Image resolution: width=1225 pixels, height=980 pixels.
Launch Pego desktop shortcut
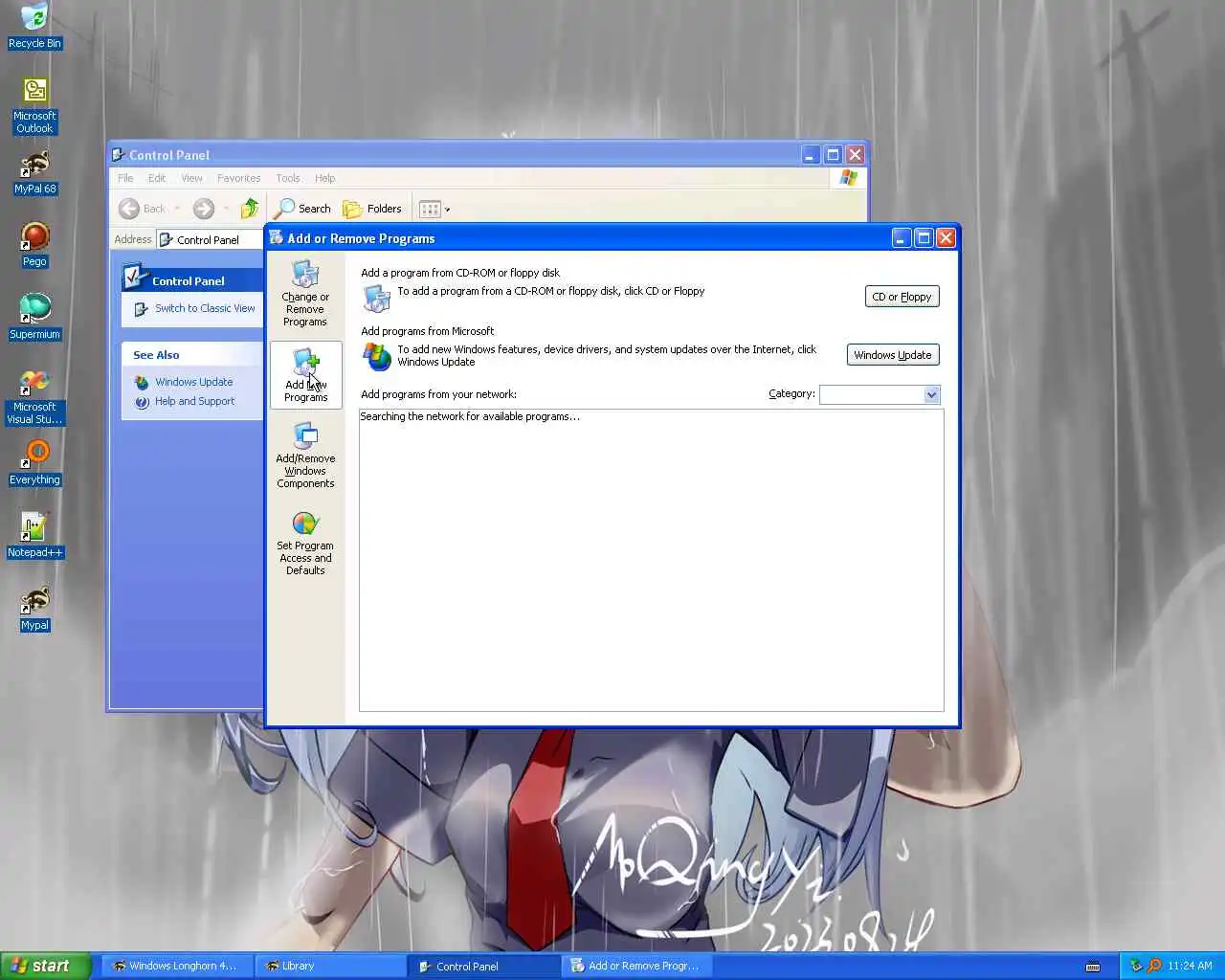(34, 245)
